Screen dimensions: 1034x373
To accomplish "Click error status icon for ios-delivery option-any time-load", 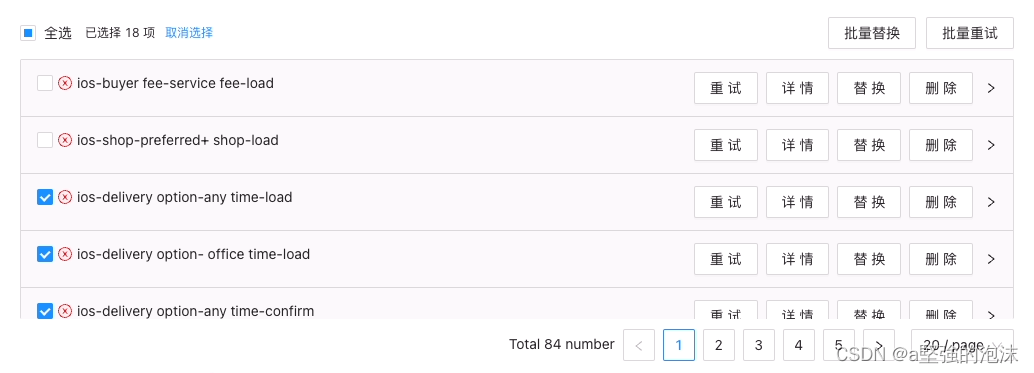I will pos(65,197).
